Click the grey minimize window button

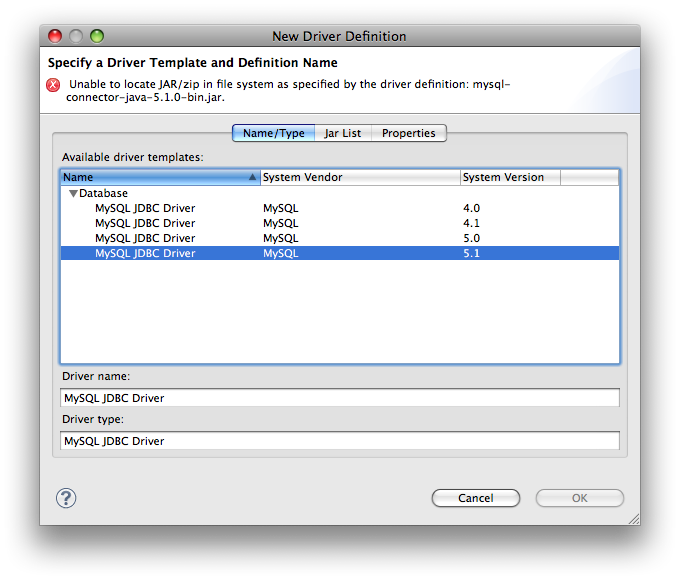[76, 36]
